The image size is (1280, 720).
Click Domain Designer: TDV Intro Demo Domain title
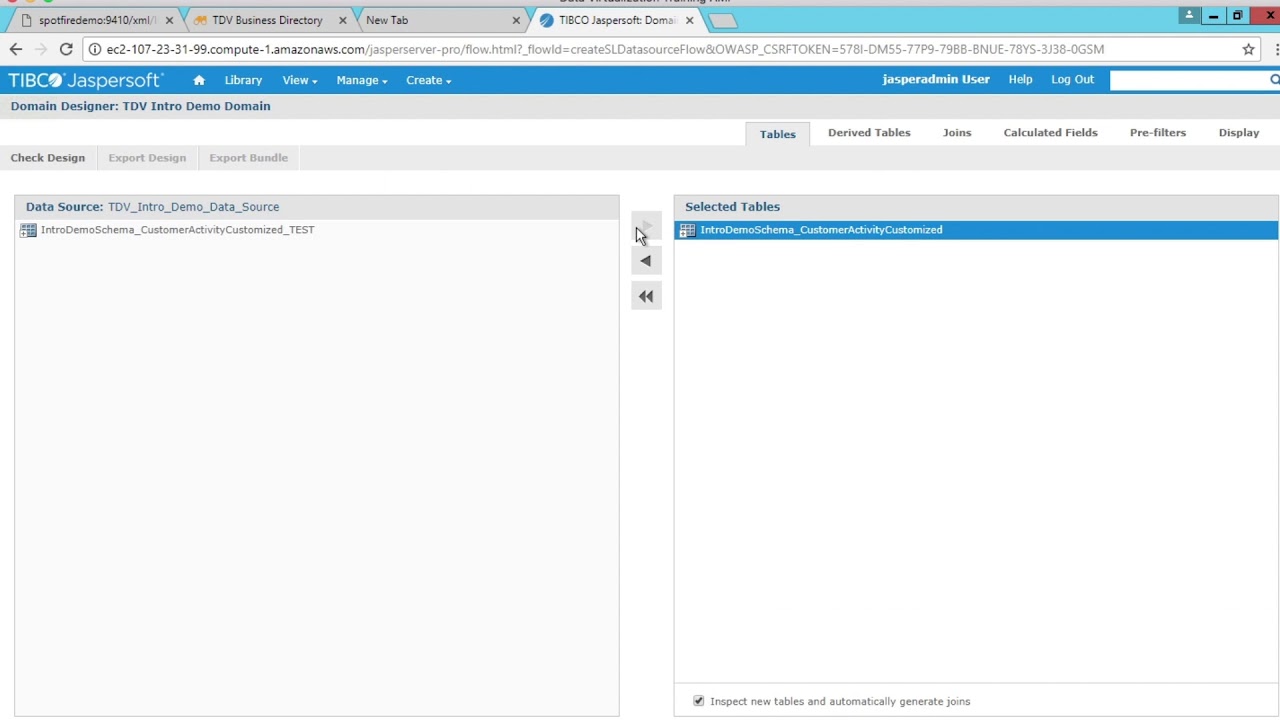tap(140, 106)
